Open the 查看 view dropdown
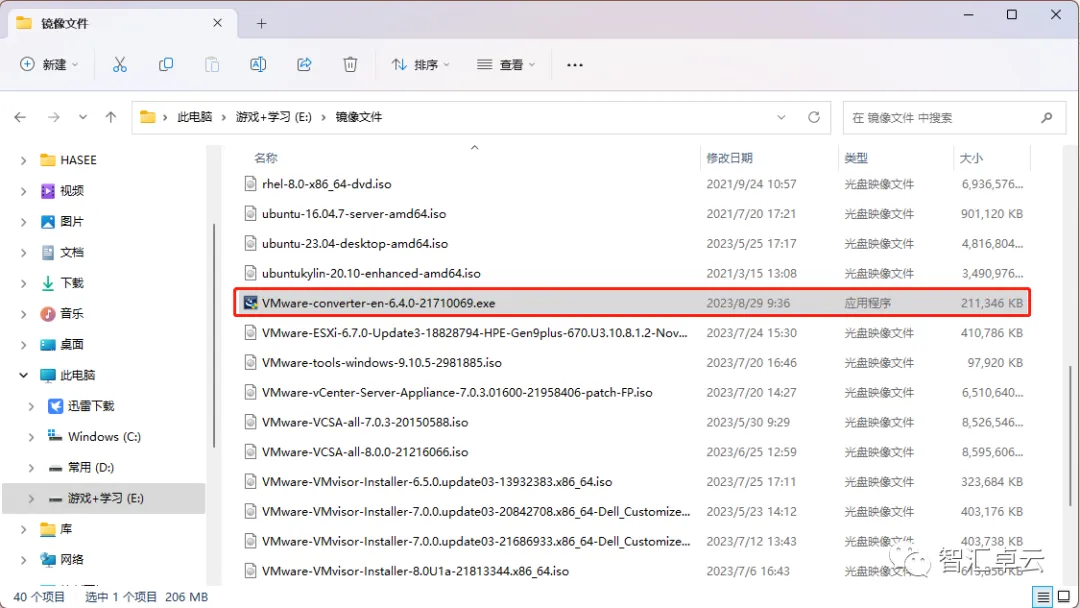 506,65
